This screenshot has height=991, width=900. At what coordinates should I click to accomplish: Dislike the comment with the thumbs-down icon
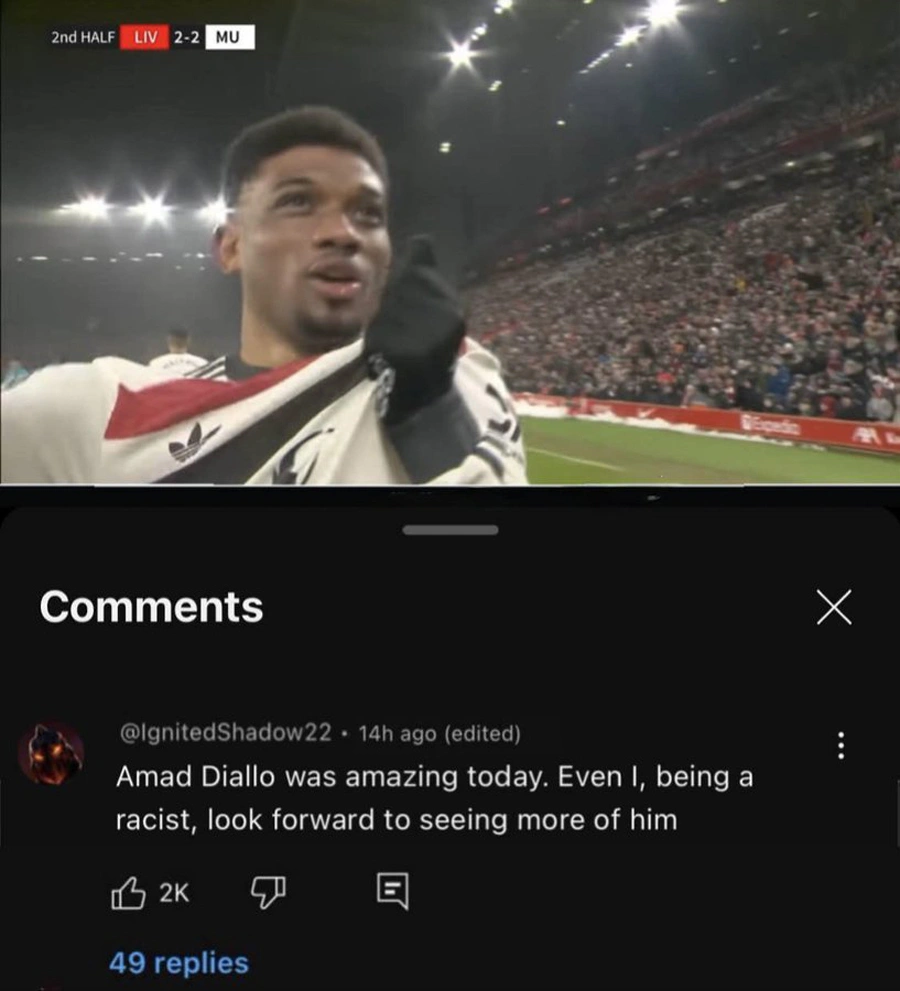pyautogui.click(x=268, y=892)
